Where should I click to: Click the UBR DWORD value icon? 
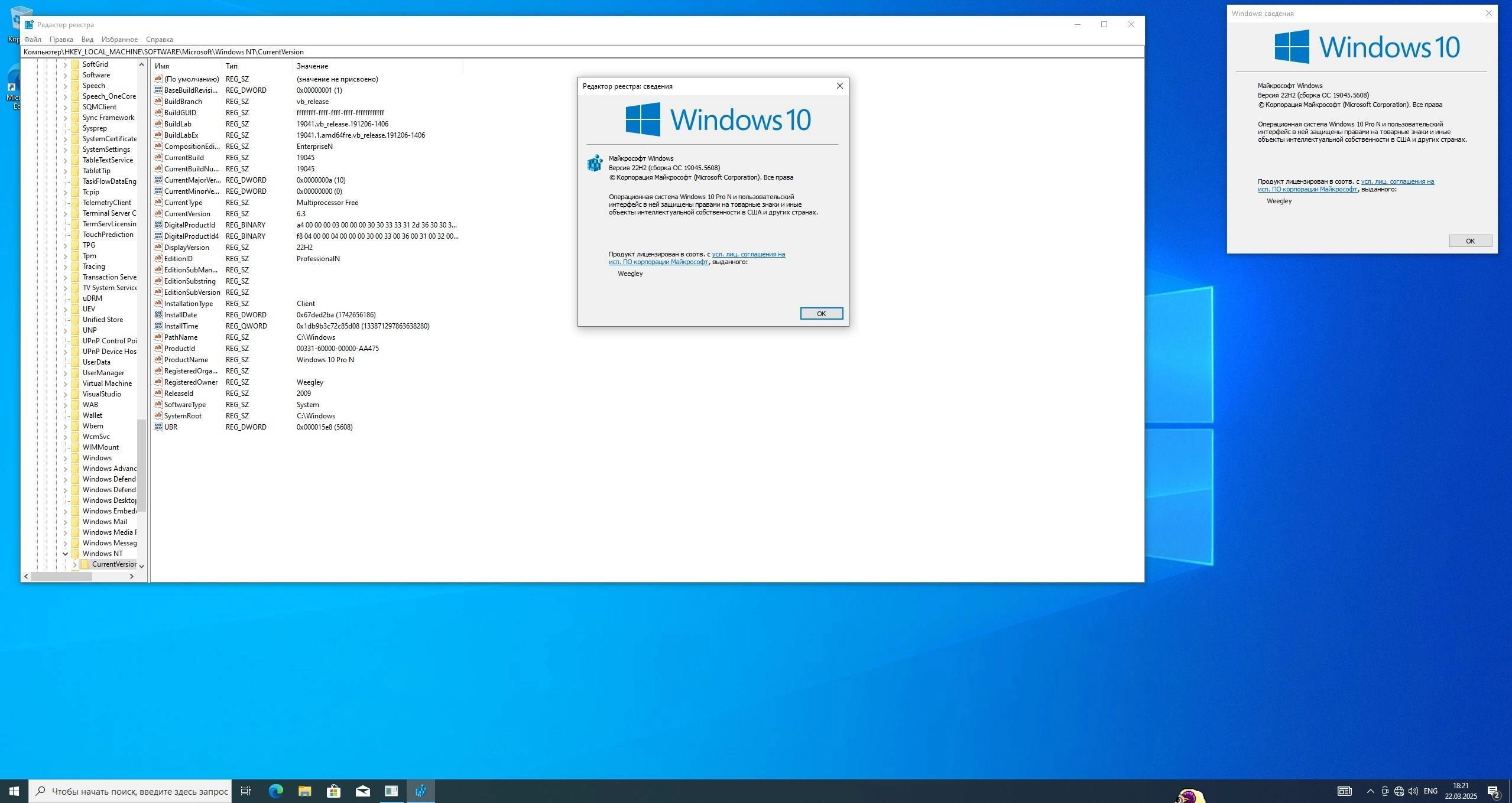click(158, 427)
